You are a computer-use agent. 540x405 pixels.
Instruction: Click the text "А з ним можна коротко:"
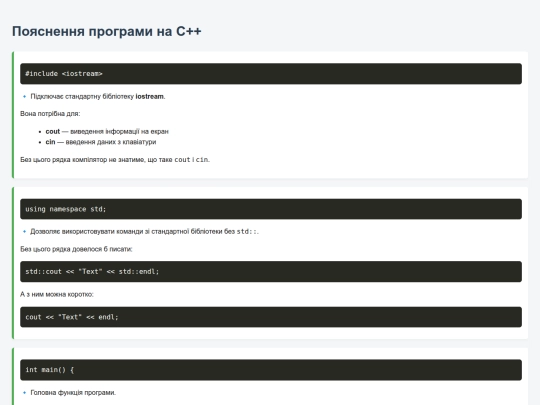coord(57,294)
